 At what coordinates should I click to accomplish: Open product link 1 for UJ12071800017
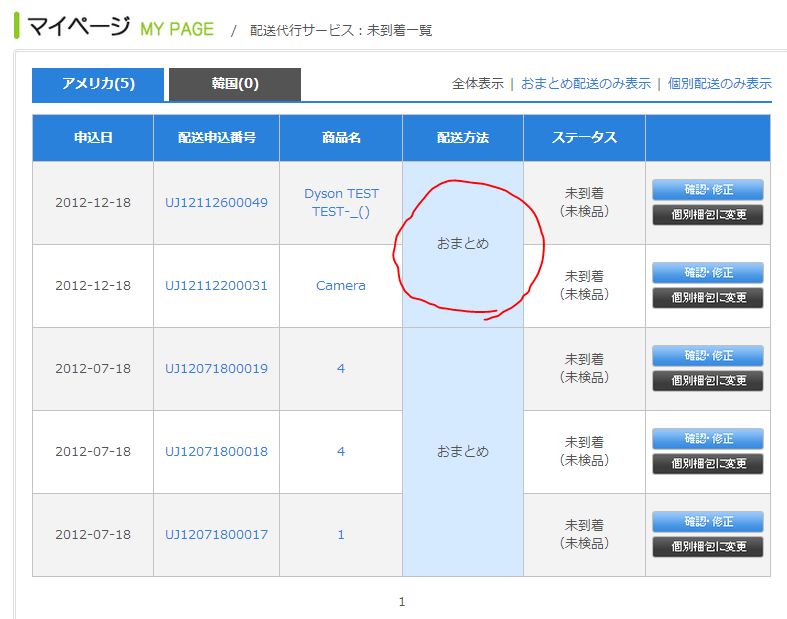coord(341,535)
